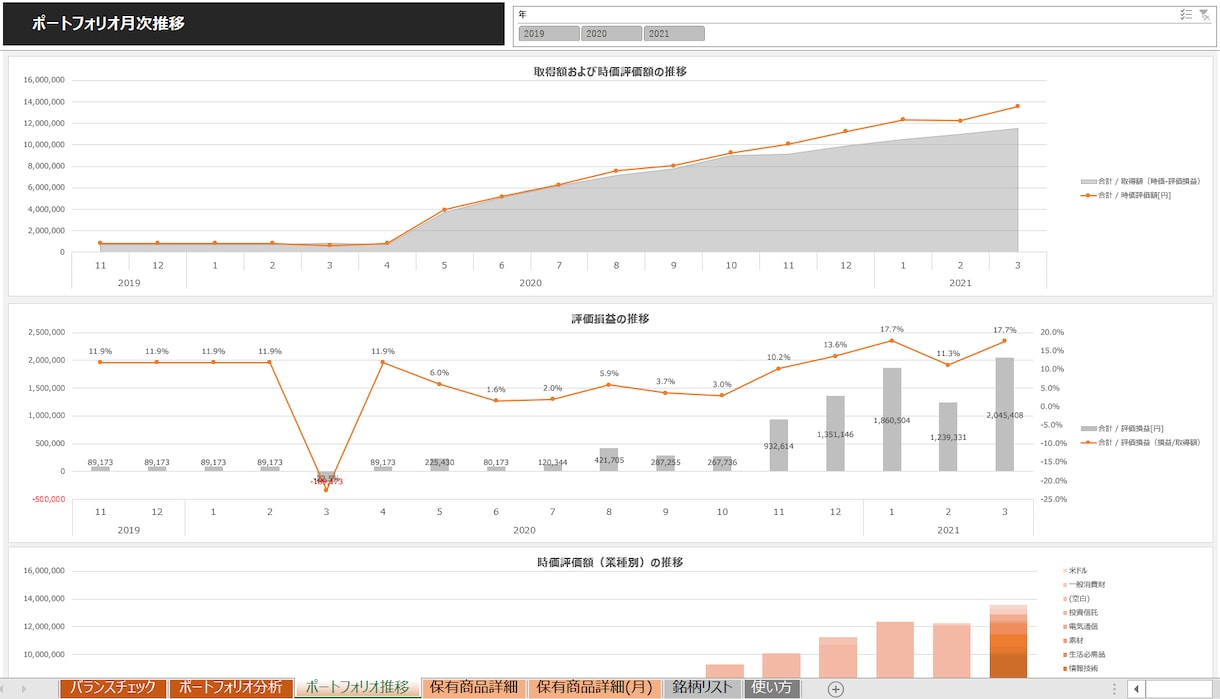Click the 1,860,504 bar data label
1220x699 pixels.
pyautogui.click(x=890, y=421)
